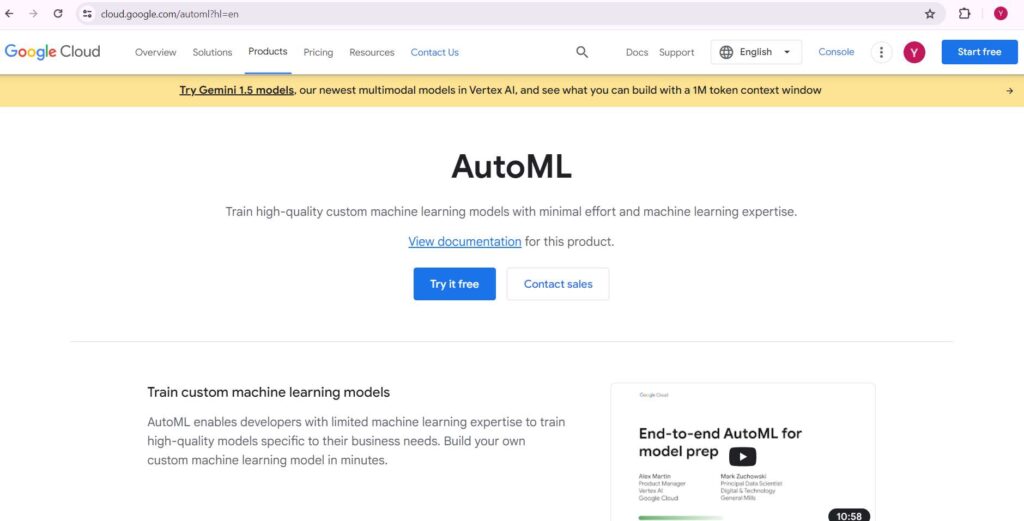Click the Start free button

[979, 52]
